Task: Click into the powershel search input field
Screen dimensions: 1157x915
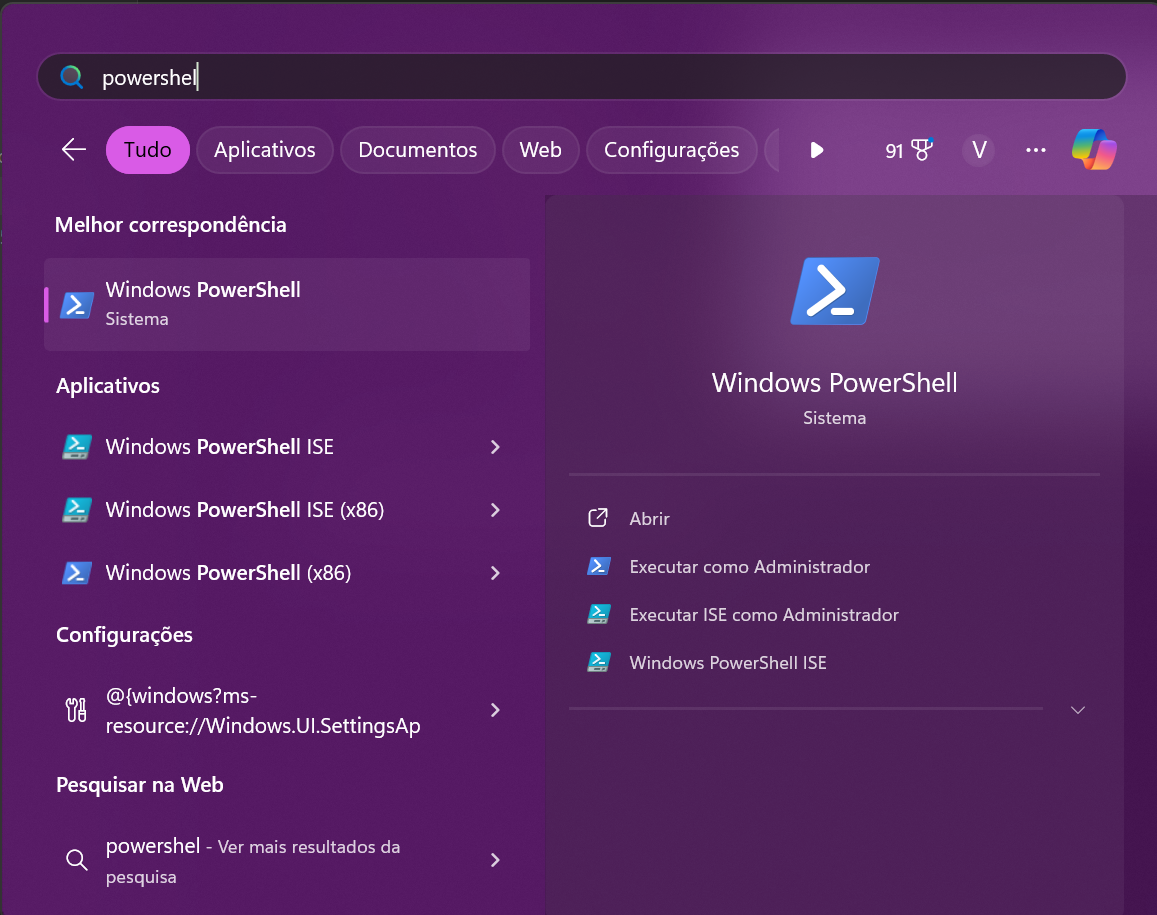Action: click(x=581, y=77)
